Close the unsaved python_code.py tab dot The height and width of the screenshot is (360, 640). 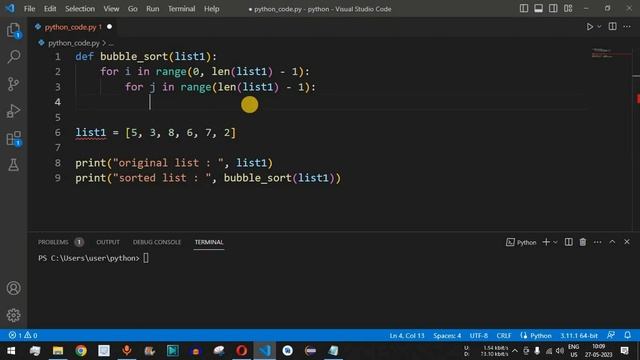[x=109, y=27]
